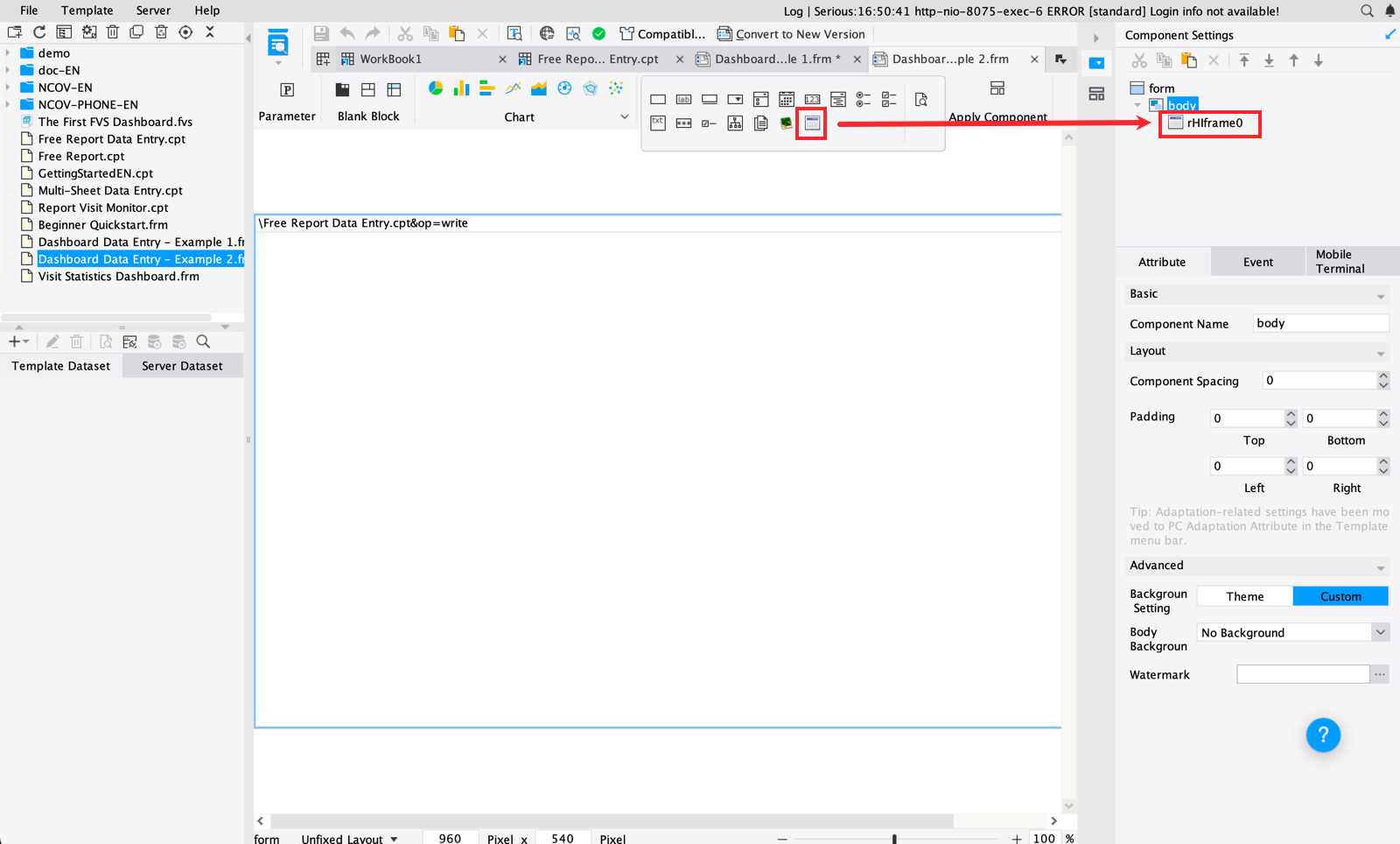Expand the Chart type dropdown

click(624, 116)
